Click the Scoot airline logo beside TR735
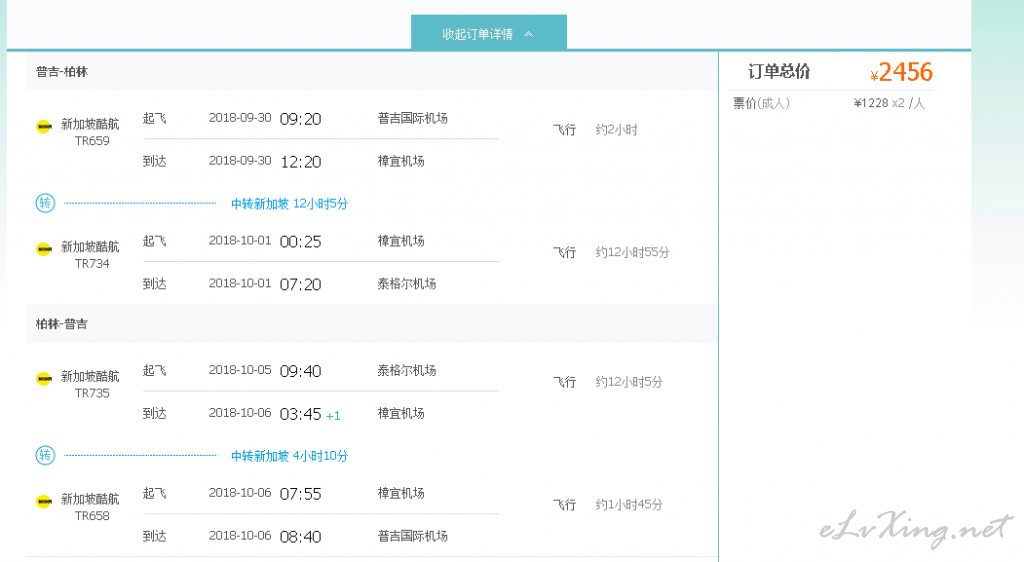Image resolution: width=1024 pixels, height=562 pixels. 44,379
